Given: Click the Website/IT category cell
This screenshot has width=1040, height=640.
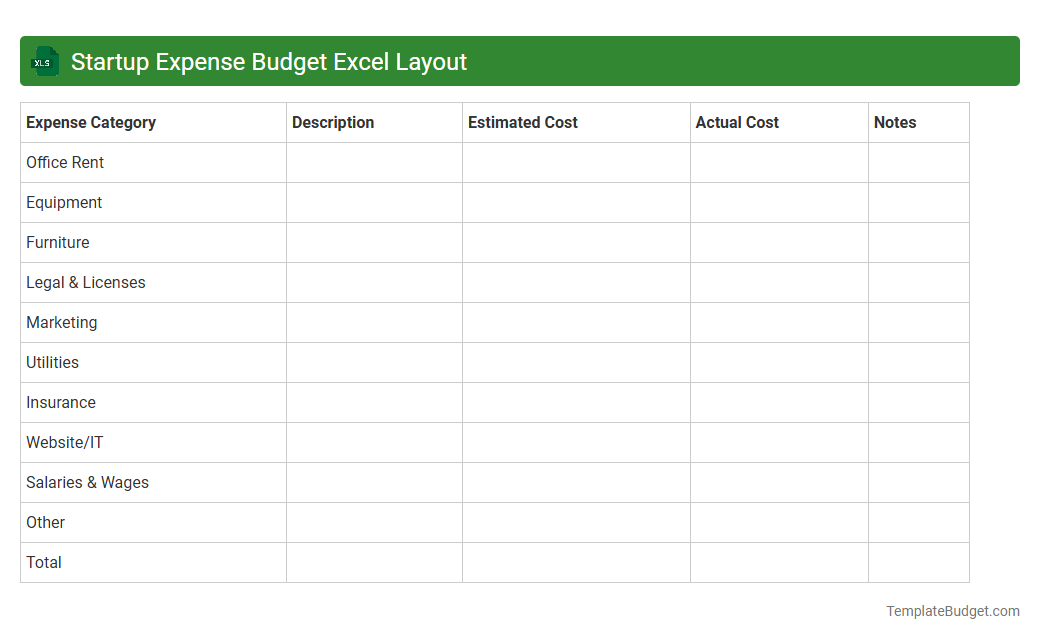Looking at the screenshot, I should click(x=64, y=442).
